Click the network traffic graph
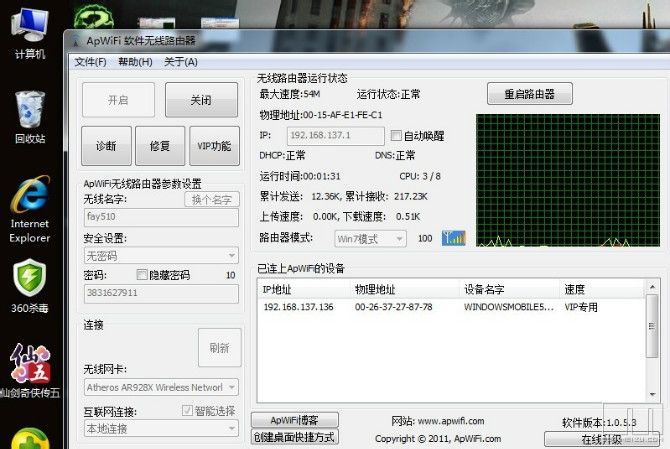 (568, 181)
